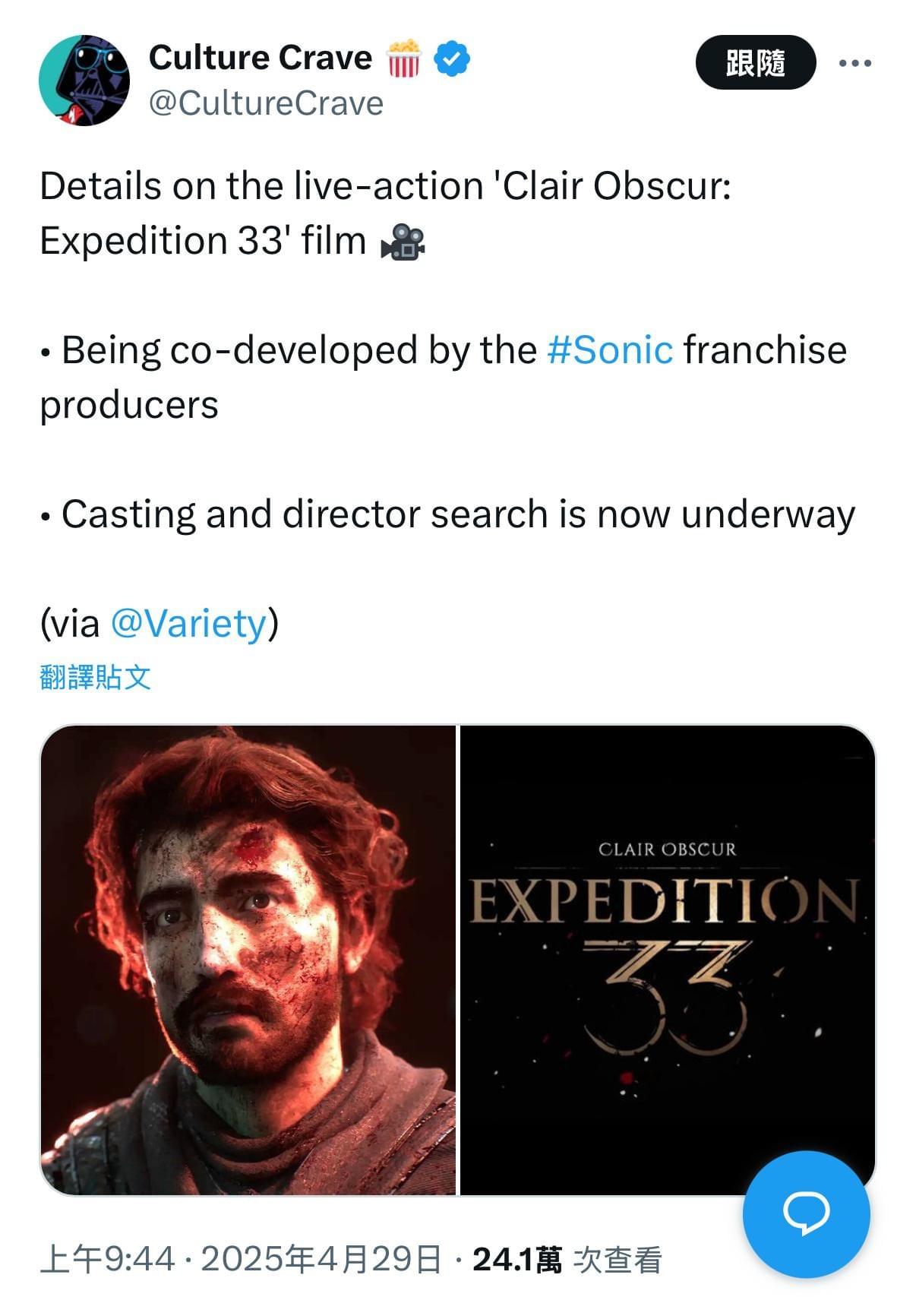Open the Expedition 33 logo image
This screenshot has width=916, height=1316.
668,960
